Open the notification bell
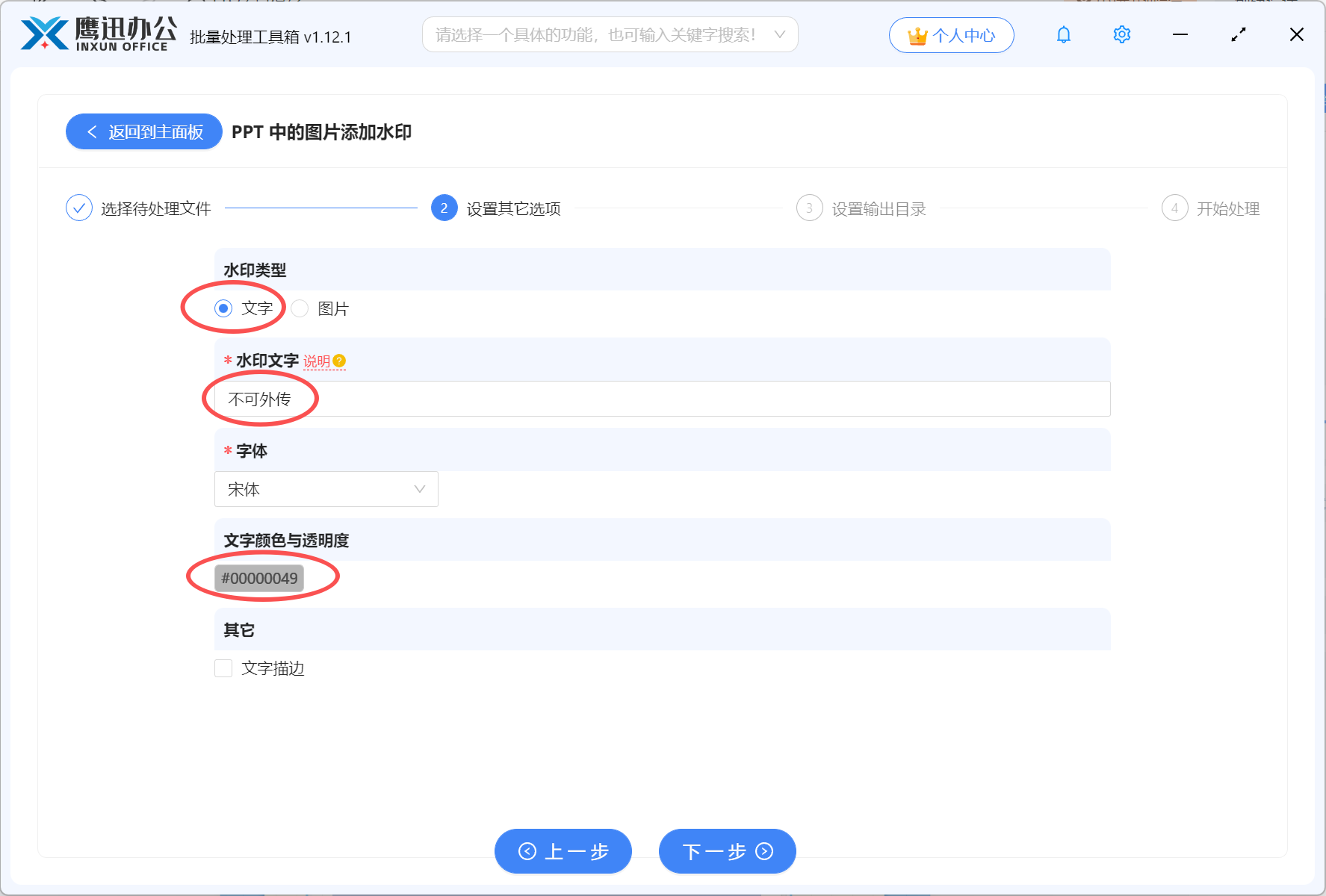Viewport: 1326px width, 896px height. click(x=1062, y=34)
